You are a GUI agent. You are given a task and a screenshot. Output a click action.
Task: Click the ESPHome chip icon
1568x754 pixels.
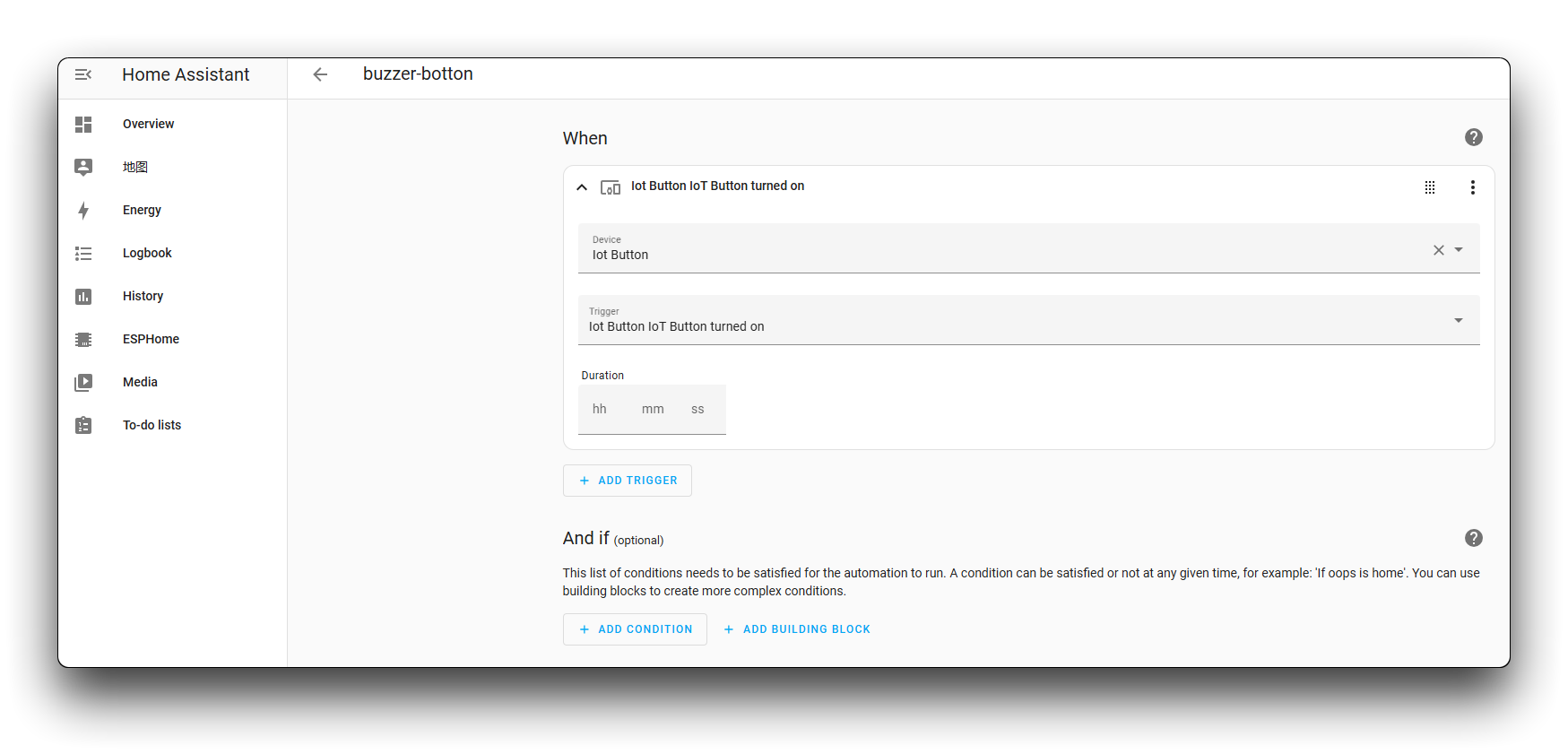tap(83, 340)
